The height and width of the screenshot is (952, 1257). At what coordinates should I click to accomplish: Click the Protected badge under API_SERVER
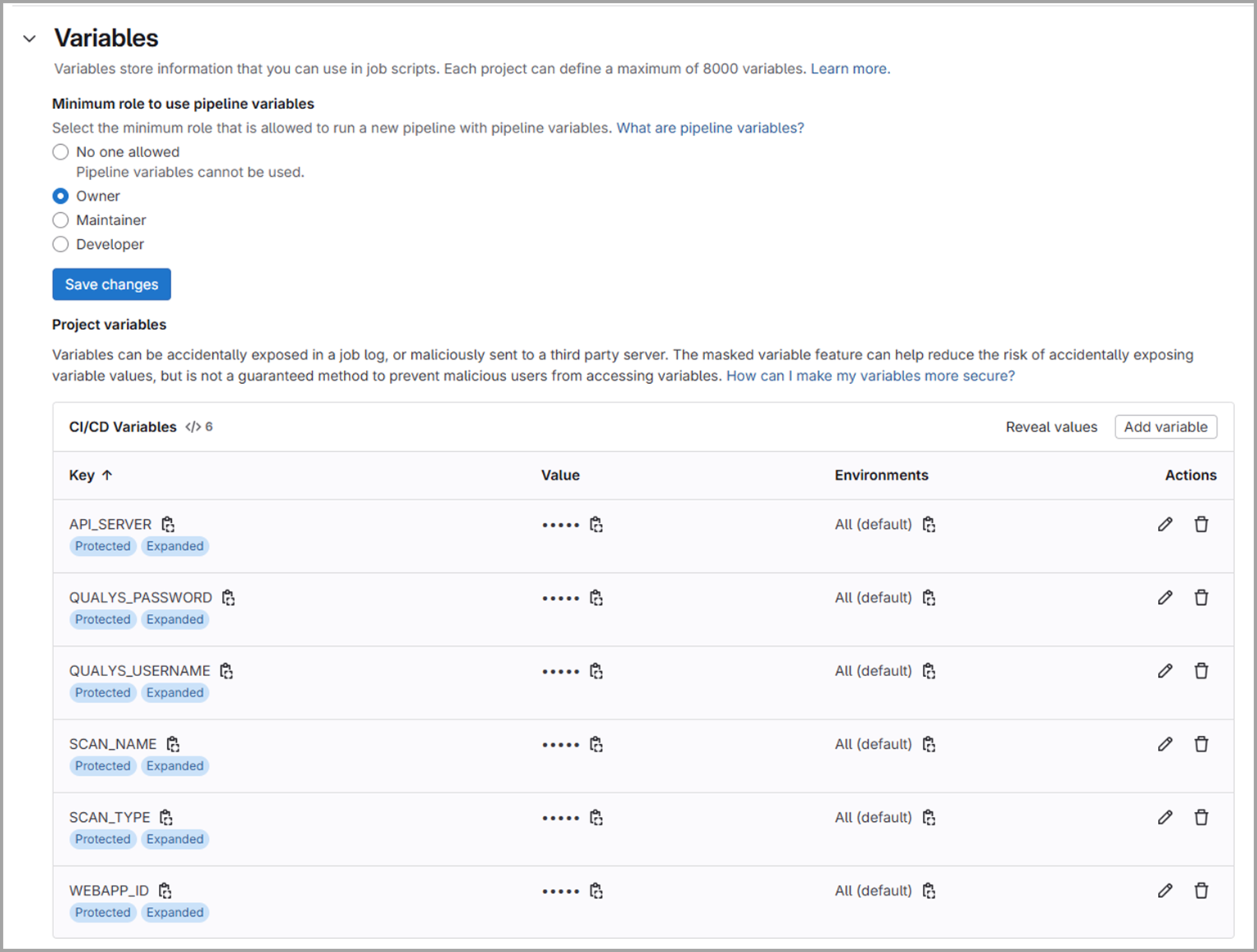(103, 547)
